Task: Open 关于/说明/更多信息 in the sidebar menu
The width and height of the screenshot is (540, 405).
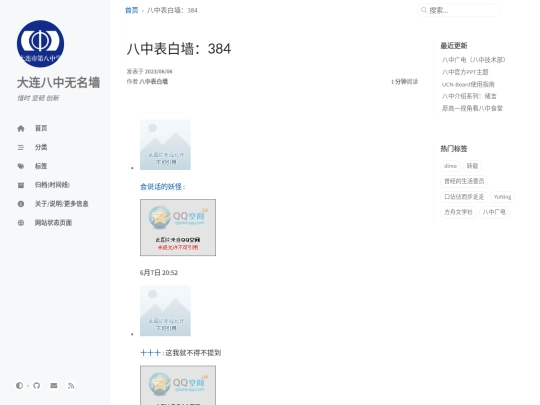Action: (61, 204)
